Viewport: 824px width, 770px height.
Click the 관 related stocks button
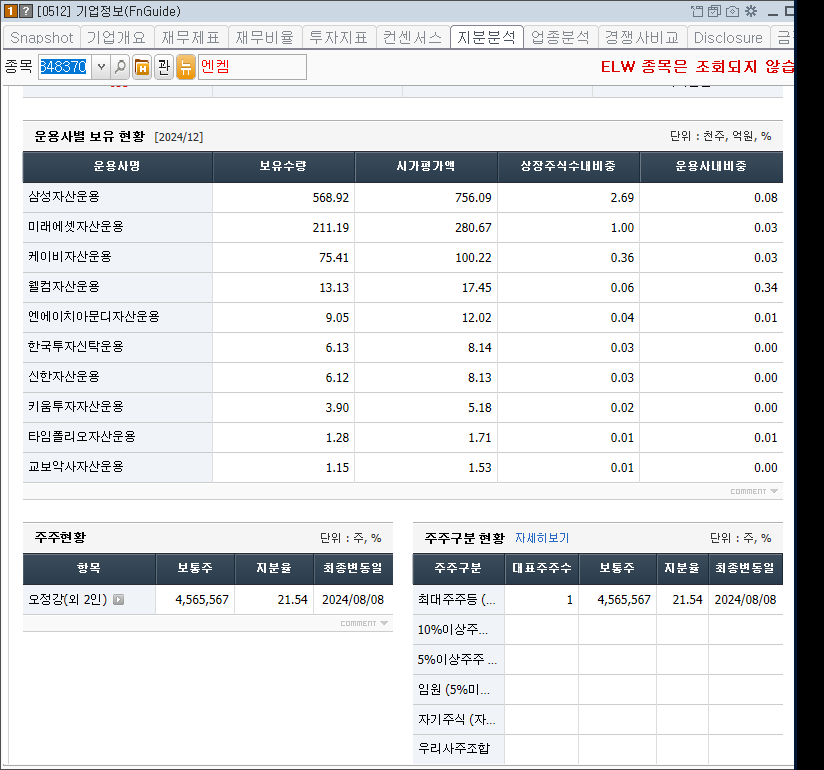coord(164,67)
